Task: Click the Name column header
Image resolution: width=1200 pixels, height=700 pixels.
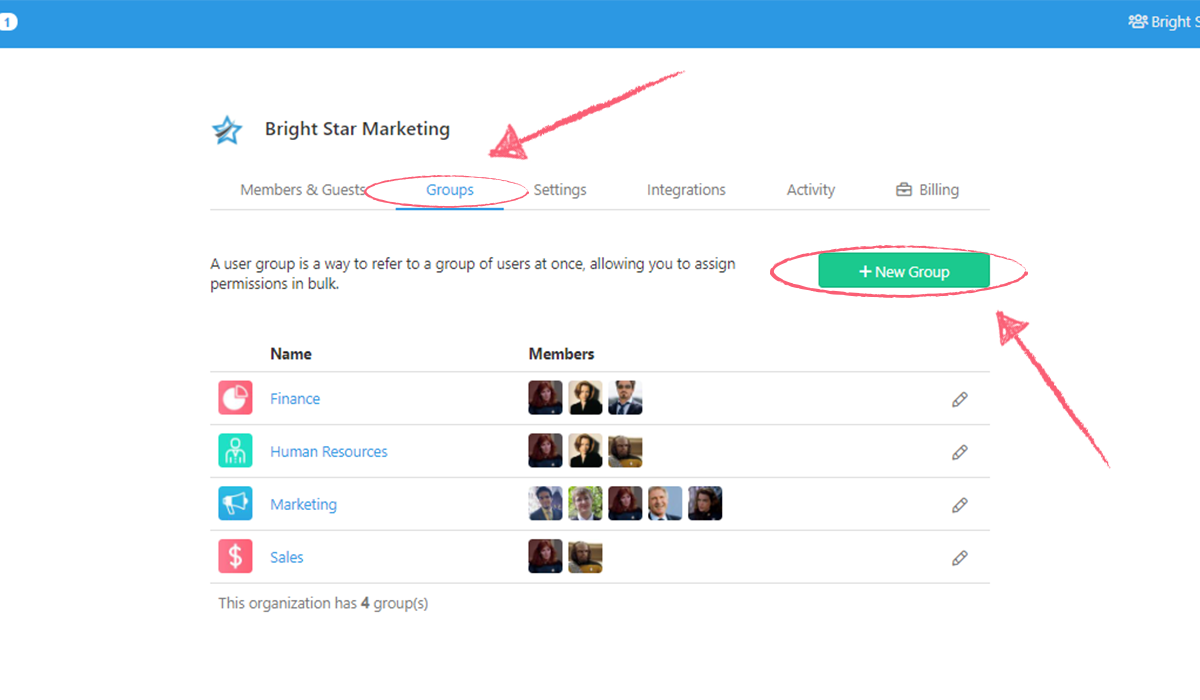Action: tap(291, 354)
